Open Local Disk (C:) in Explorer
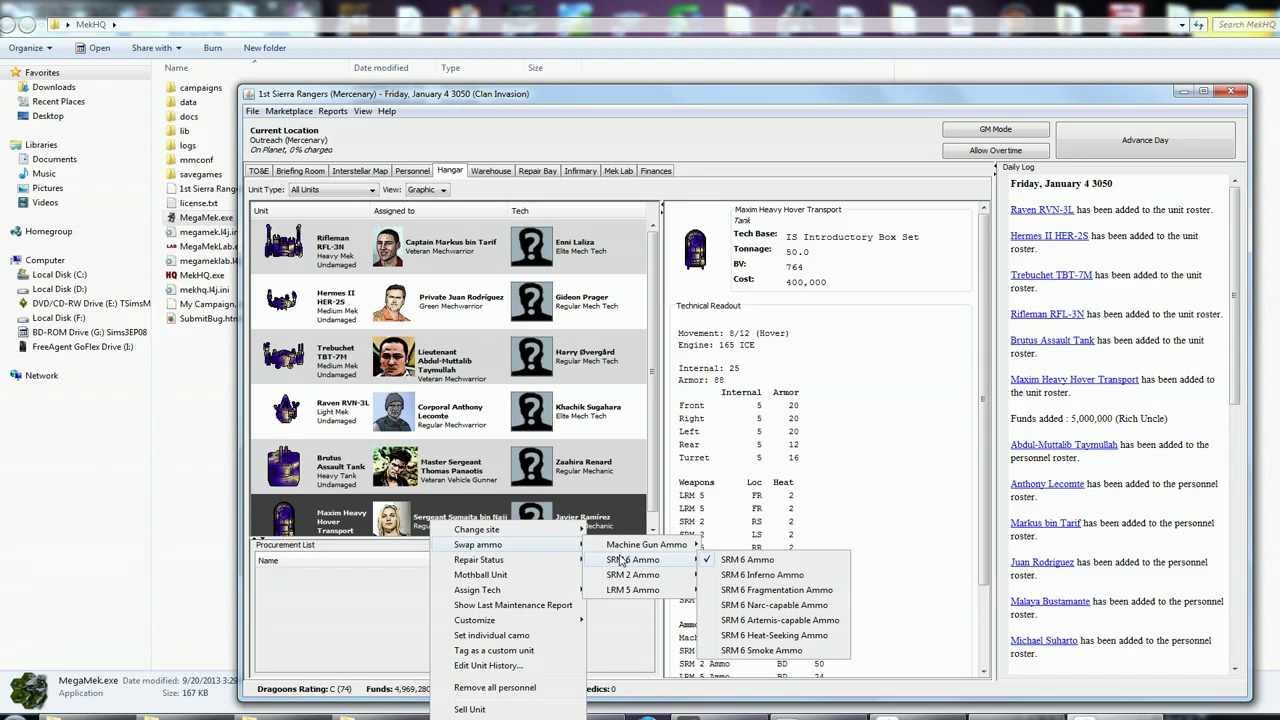The image size is (1280, 720). click(x=59, y=275)
